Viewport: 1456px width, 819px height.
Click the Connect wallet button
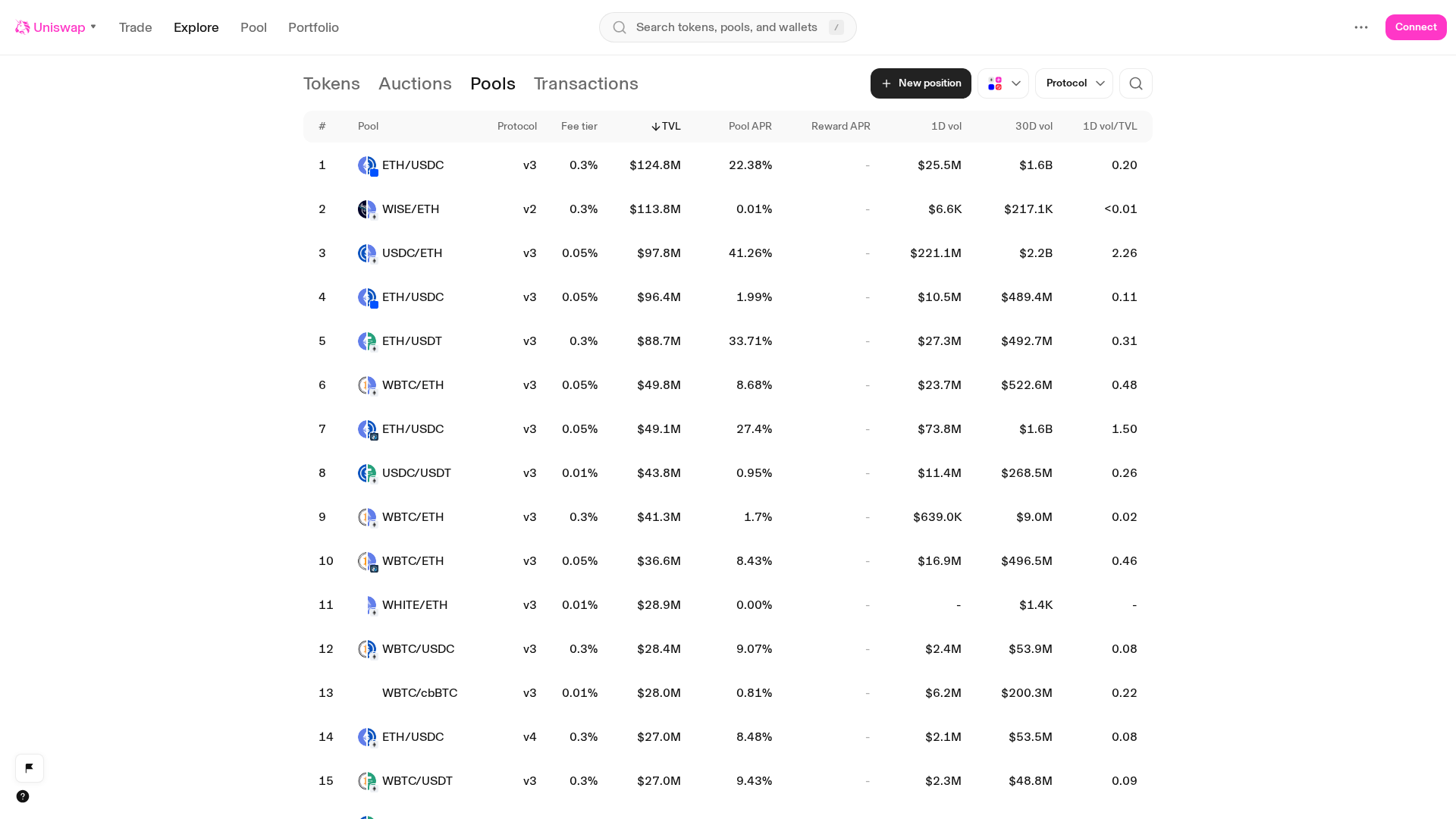pyautogui.click(x=1416, y=27)
